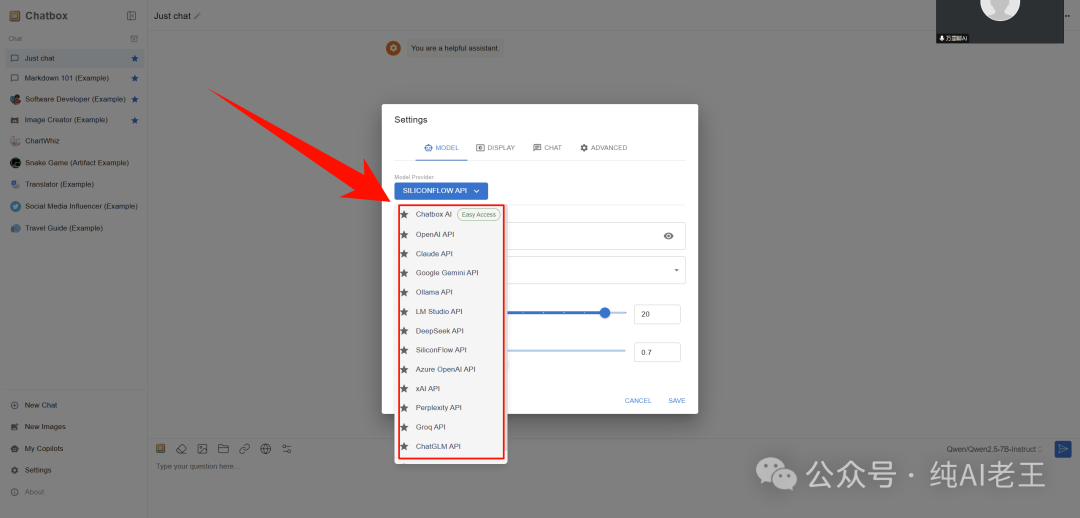Click CANCEL in the Settings dialog
This screenshot has width=1080, height=518.
638,401
